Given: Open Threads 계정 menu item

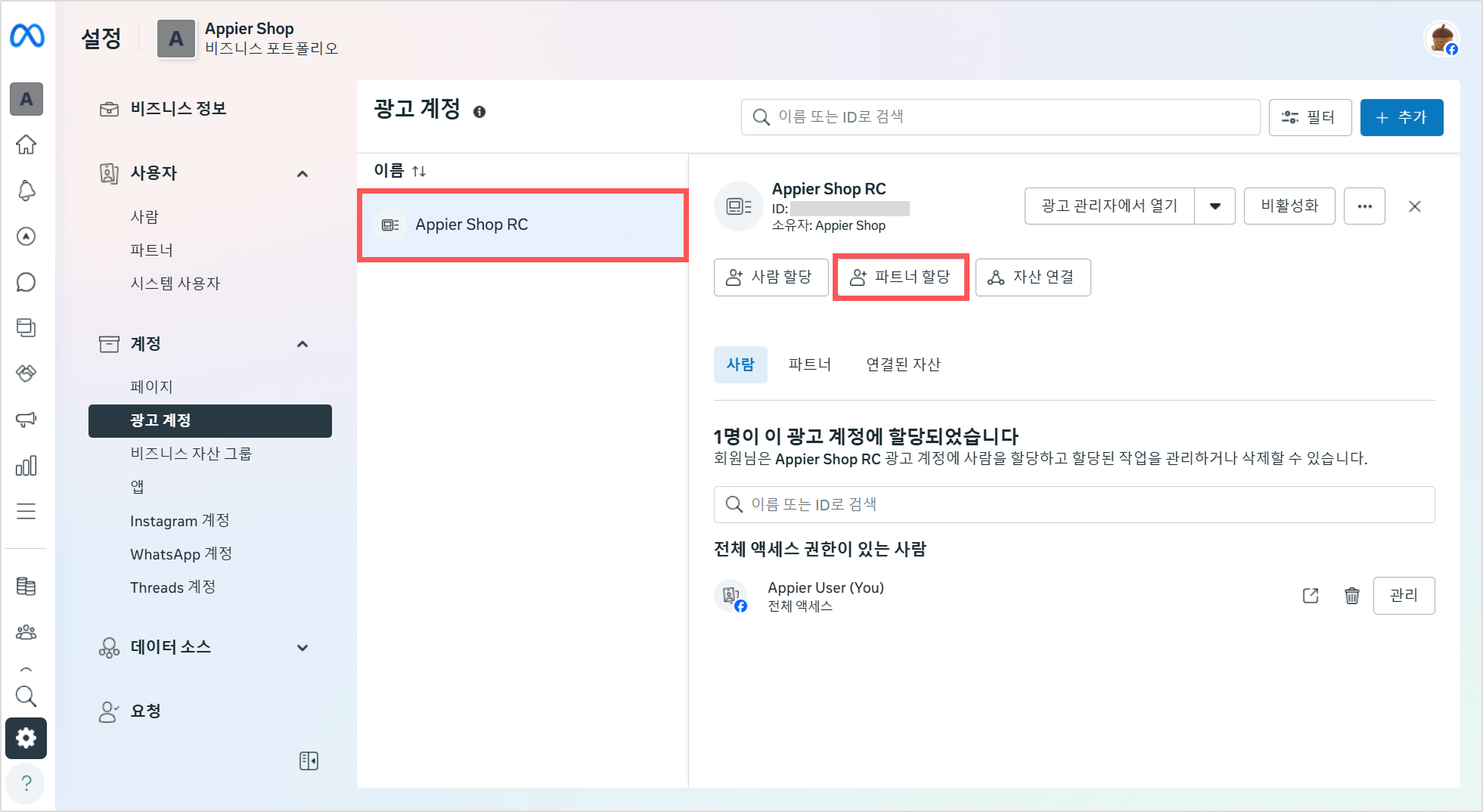Looking at the screenshot, I should [x=172, y=587].
